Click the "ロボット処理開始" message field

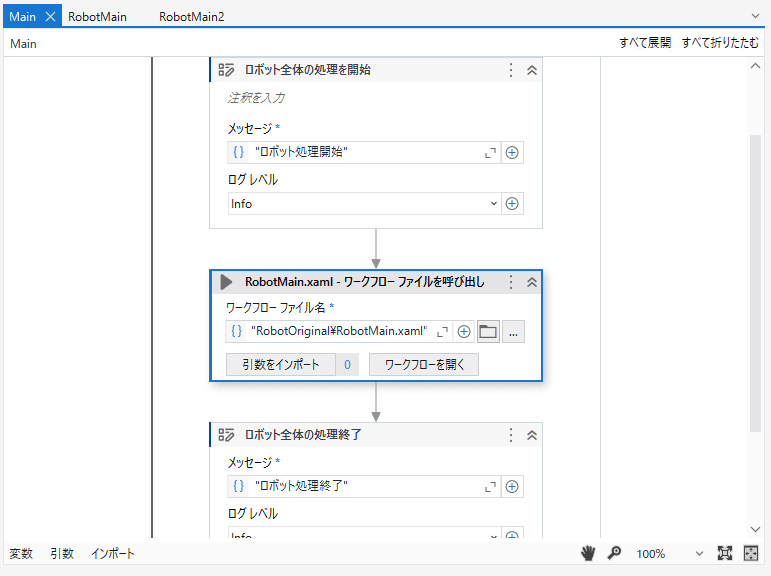[x=366, y=152]
